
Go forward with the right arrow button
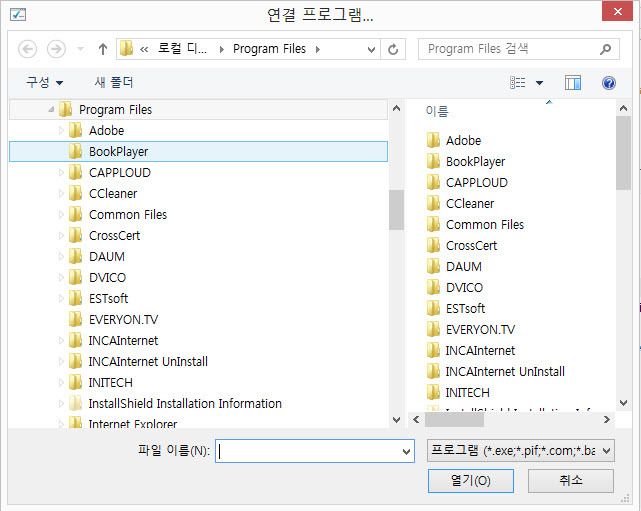(56, 49)
